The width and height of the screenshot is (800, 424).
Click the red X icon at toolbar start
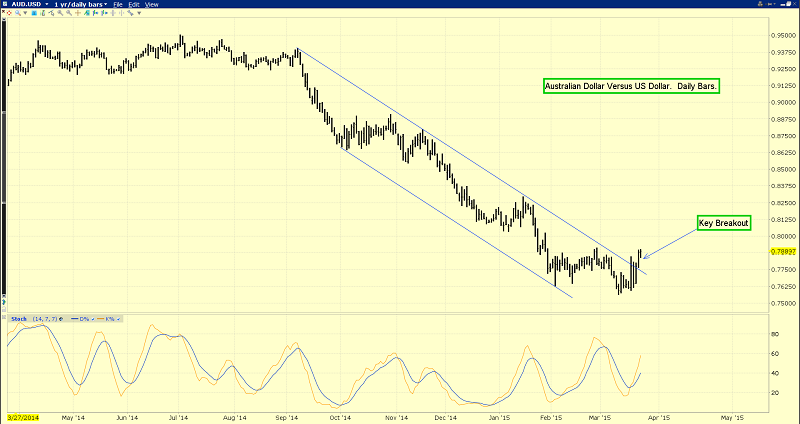(3, 11)
